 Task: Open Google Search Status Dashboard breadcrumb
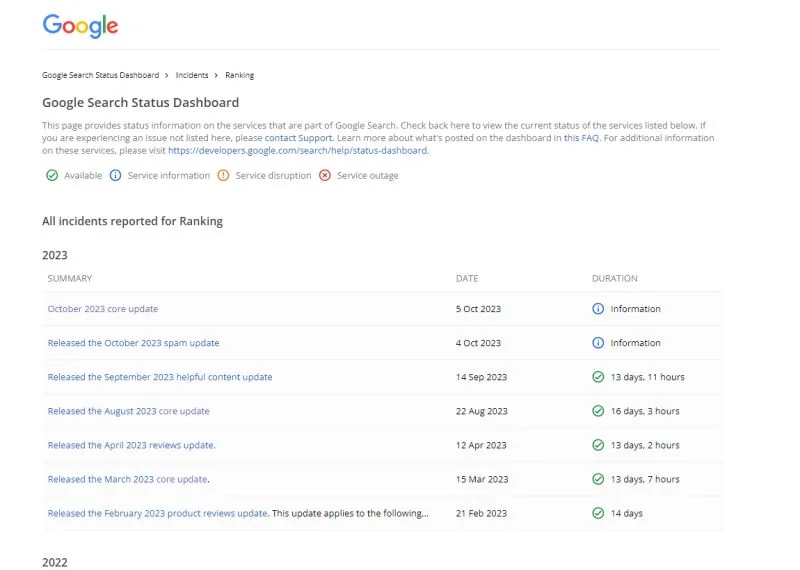coord(101,75)
